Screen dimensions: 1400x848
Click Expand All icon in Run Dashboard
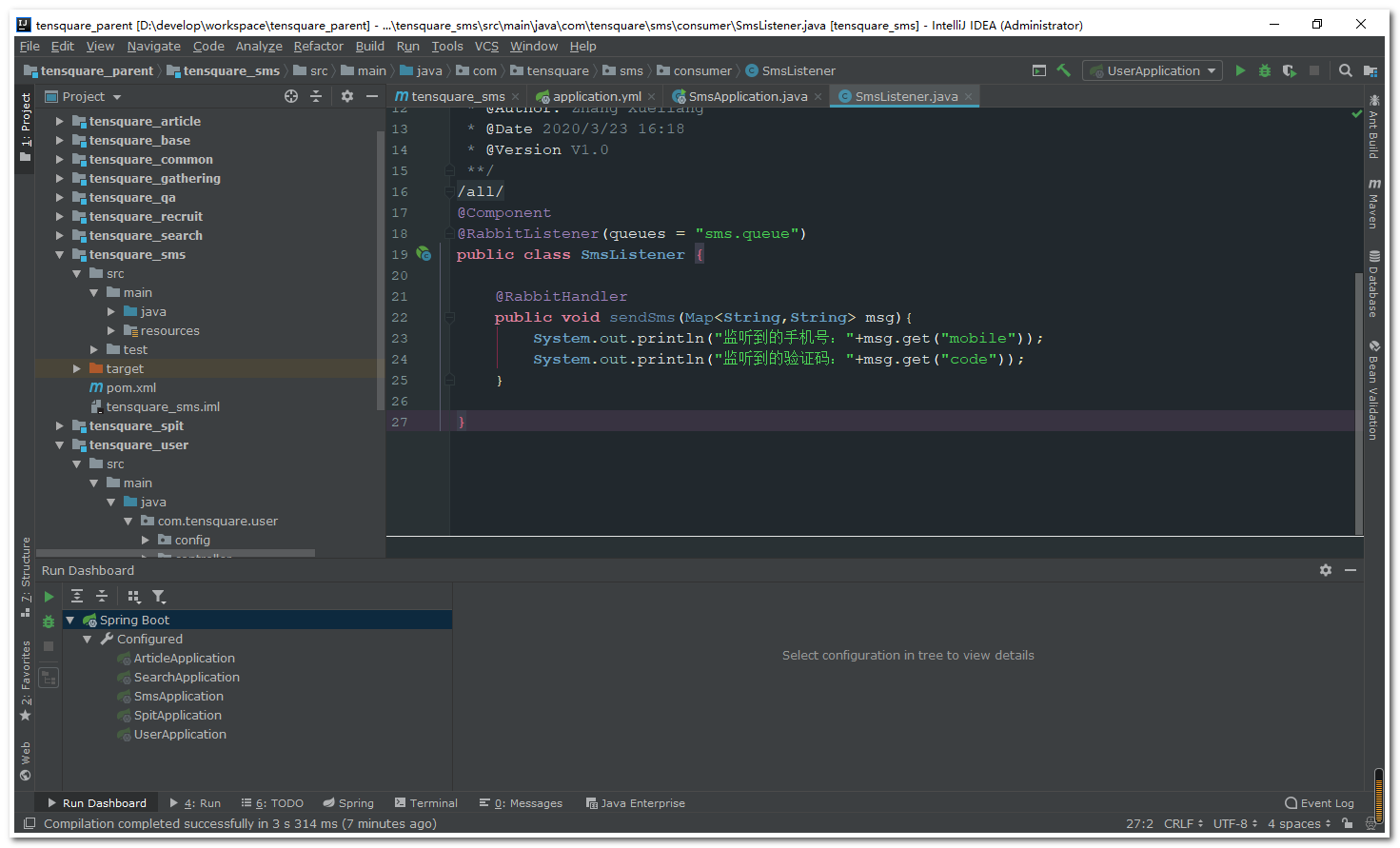(x=77, y=597)
